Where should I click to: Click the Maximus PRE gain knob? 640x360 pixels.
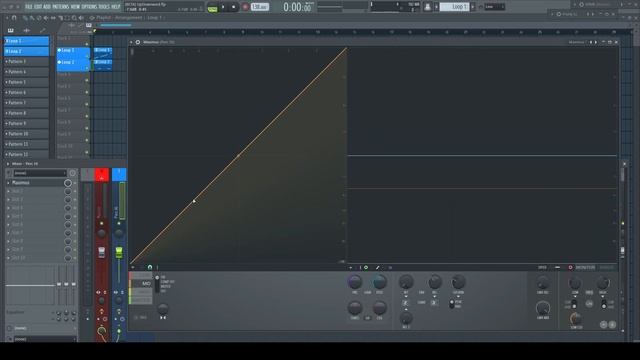coord(355,282)
